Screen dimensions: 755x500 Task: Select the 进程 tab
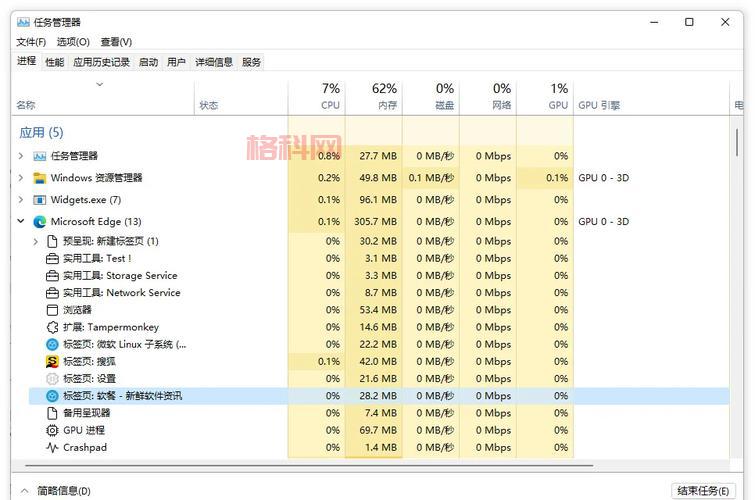point(26,61)
